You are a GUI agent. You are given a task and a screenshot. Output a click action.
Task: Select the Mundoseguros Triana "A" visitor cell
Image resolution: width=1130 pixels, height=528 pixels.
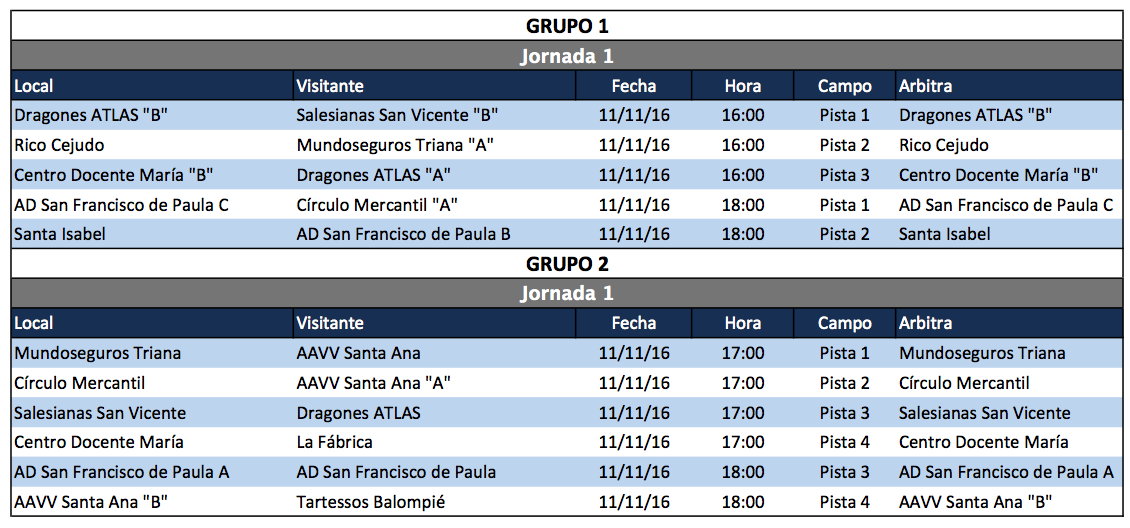[395, 145]
